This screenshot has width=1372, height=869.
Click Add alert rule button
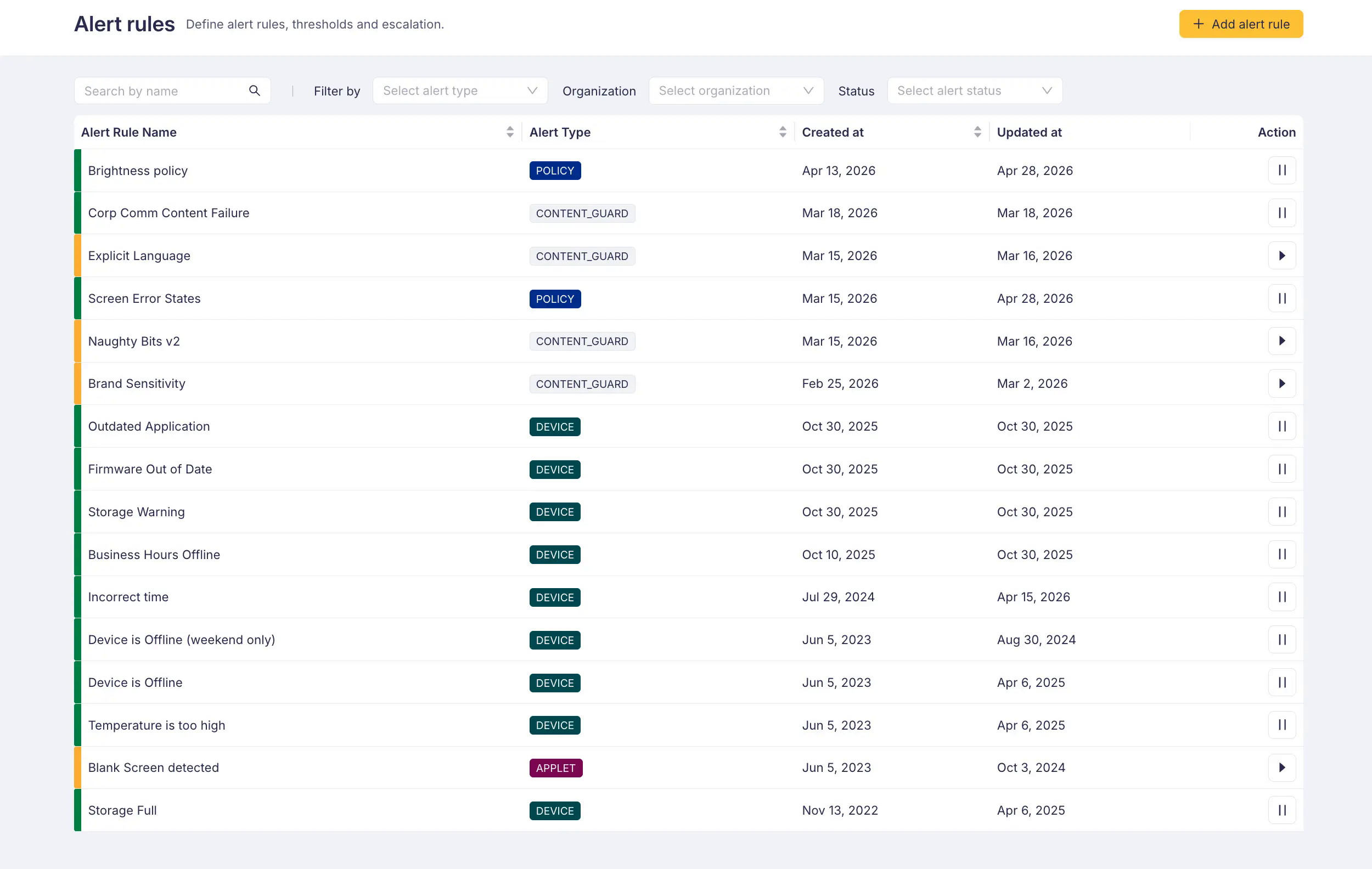pyautogui.click(x=1240, y=24)
